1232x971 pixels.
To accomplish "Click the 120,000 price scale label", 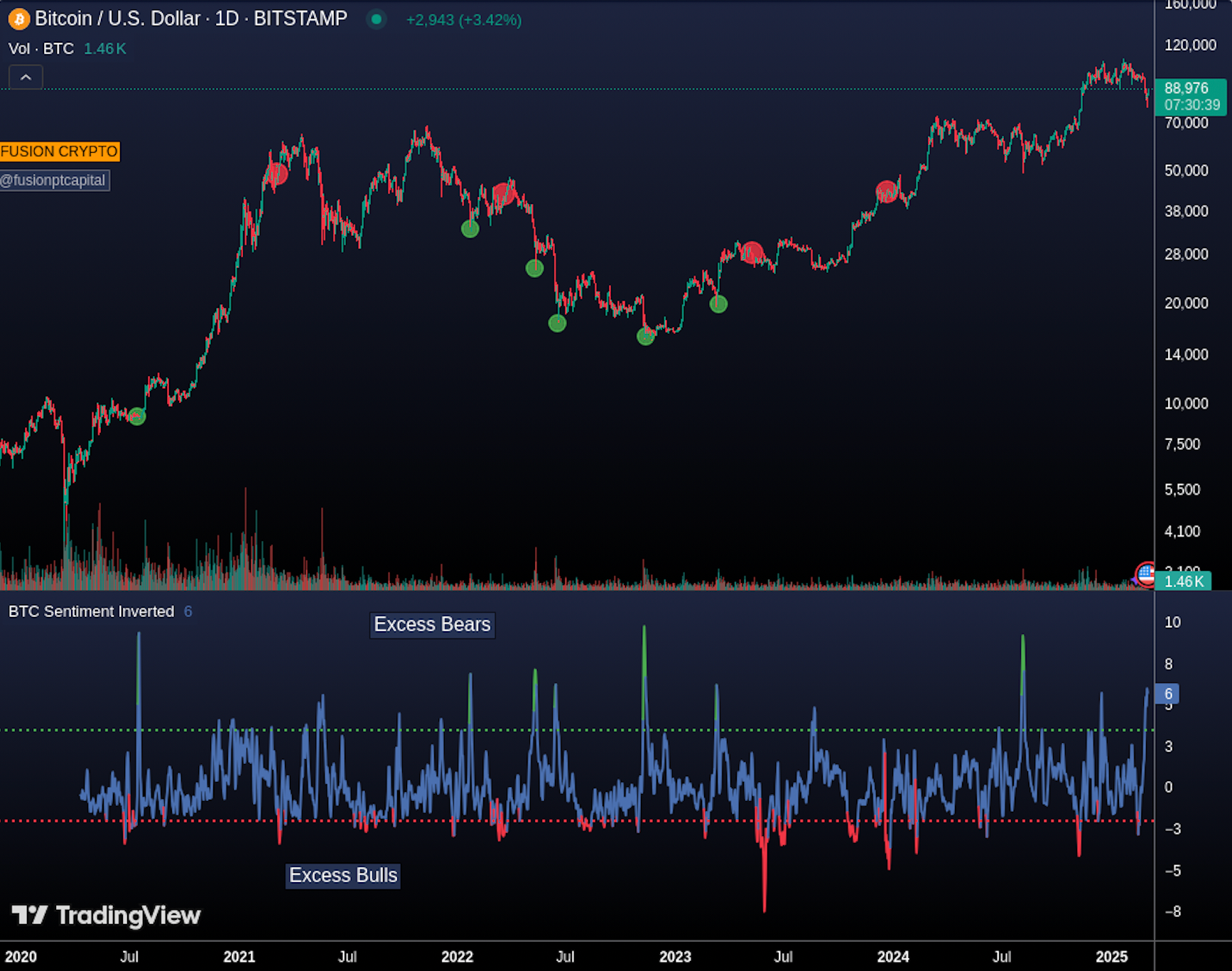I will (1190, 45).
